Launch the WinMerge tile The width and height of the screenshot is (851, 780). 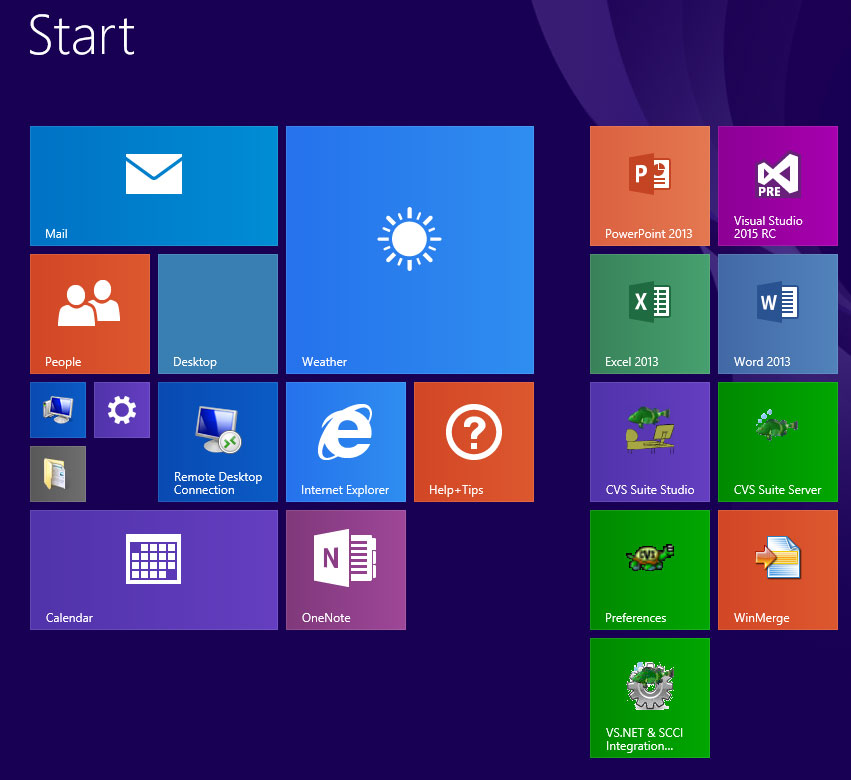tap(778, 570)
